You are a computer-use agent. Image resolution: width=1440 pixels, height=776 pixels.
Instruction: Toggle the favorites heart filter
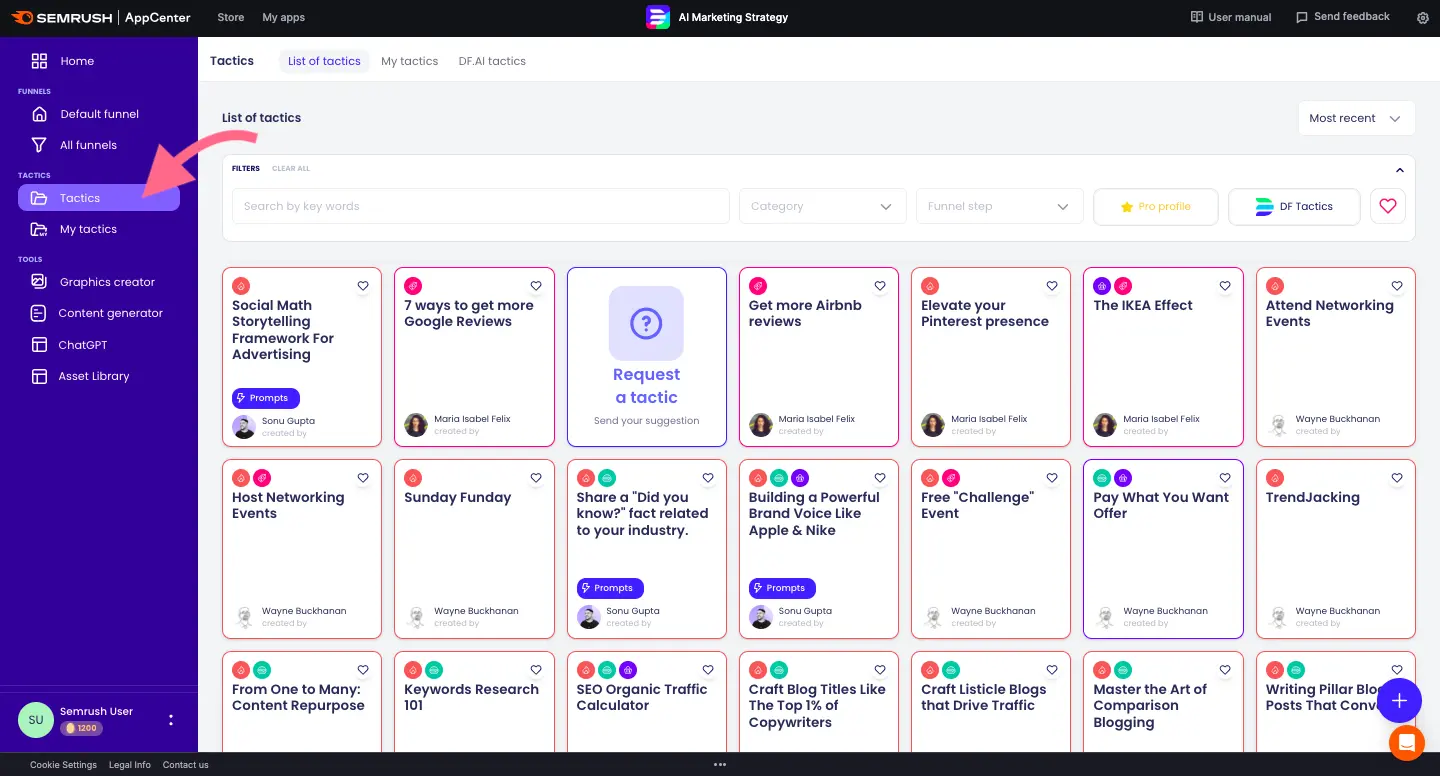tap(1387, 206)
